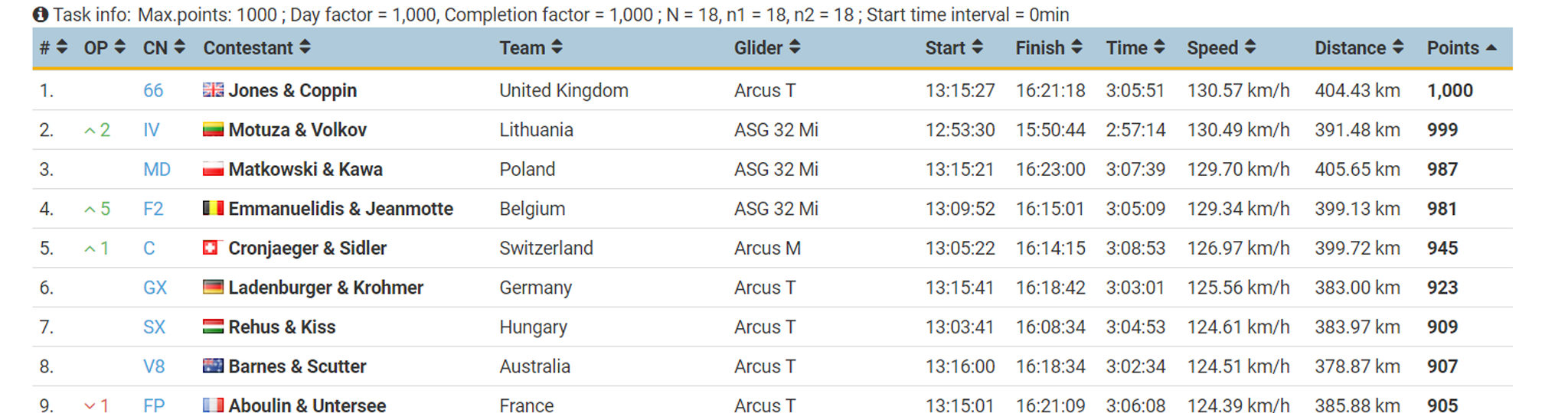Sort by Distance column header

tap(1398, 47)
